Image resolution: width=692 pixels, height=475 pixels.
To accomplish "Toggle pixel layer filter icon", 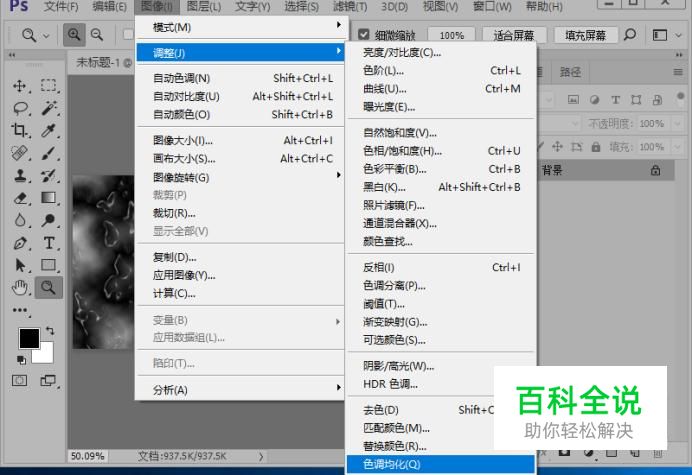I will tap(573, 100).
